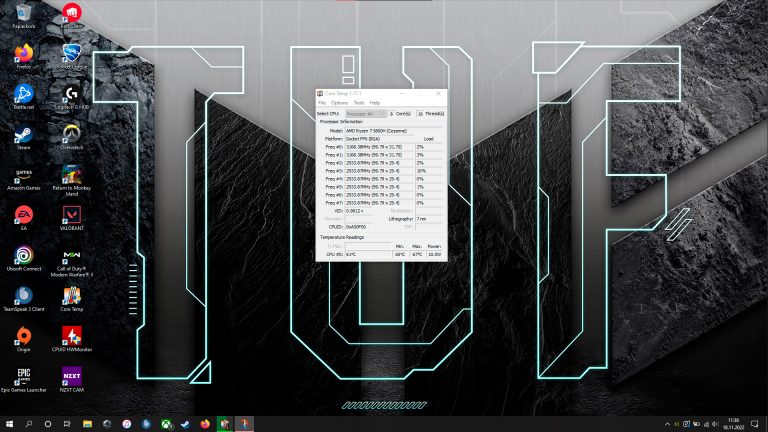The width and height of the screenshot is (768, 432).
Task: Select the Core Temp desktop shortcut
Action: 71,296
